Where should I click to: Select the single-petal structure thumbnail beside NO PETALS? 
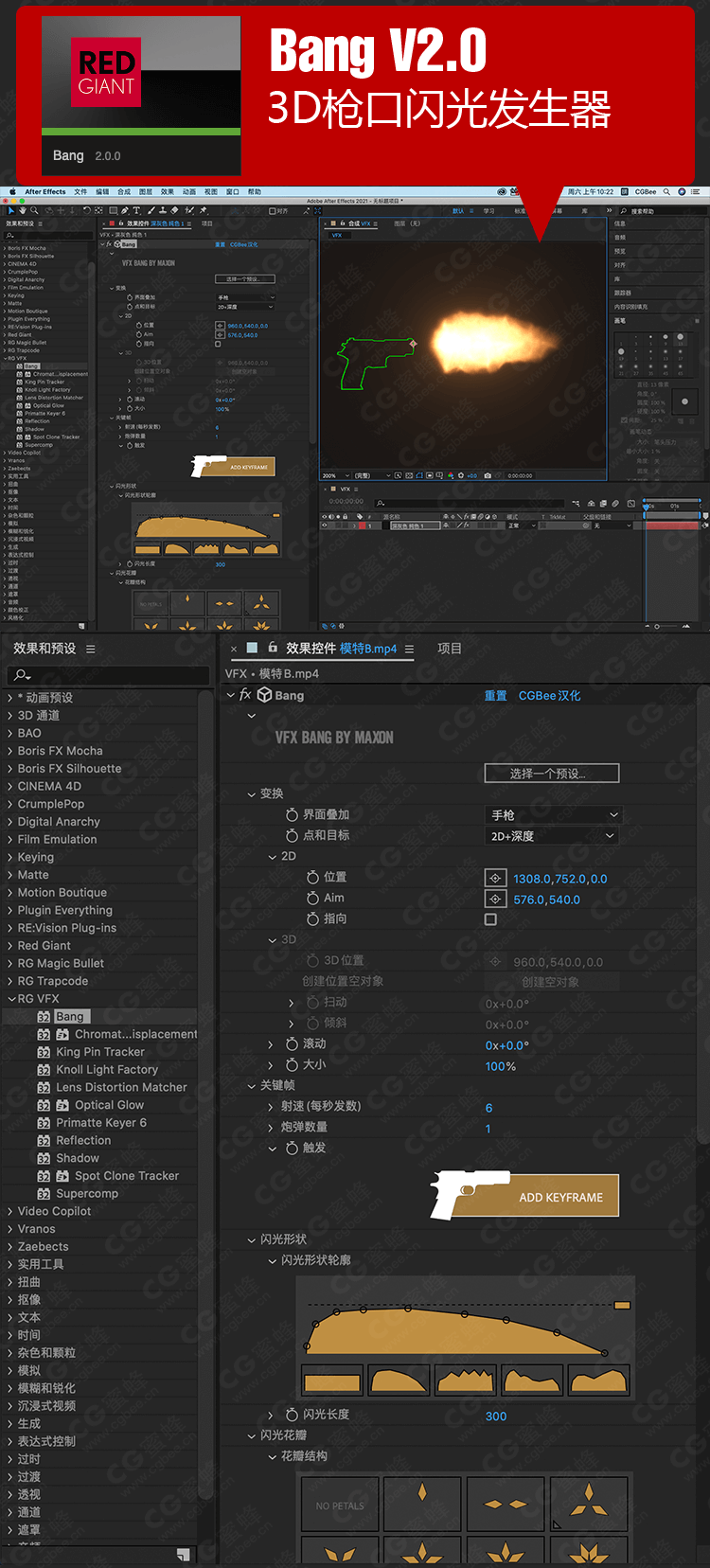(x=422, y=1506)
